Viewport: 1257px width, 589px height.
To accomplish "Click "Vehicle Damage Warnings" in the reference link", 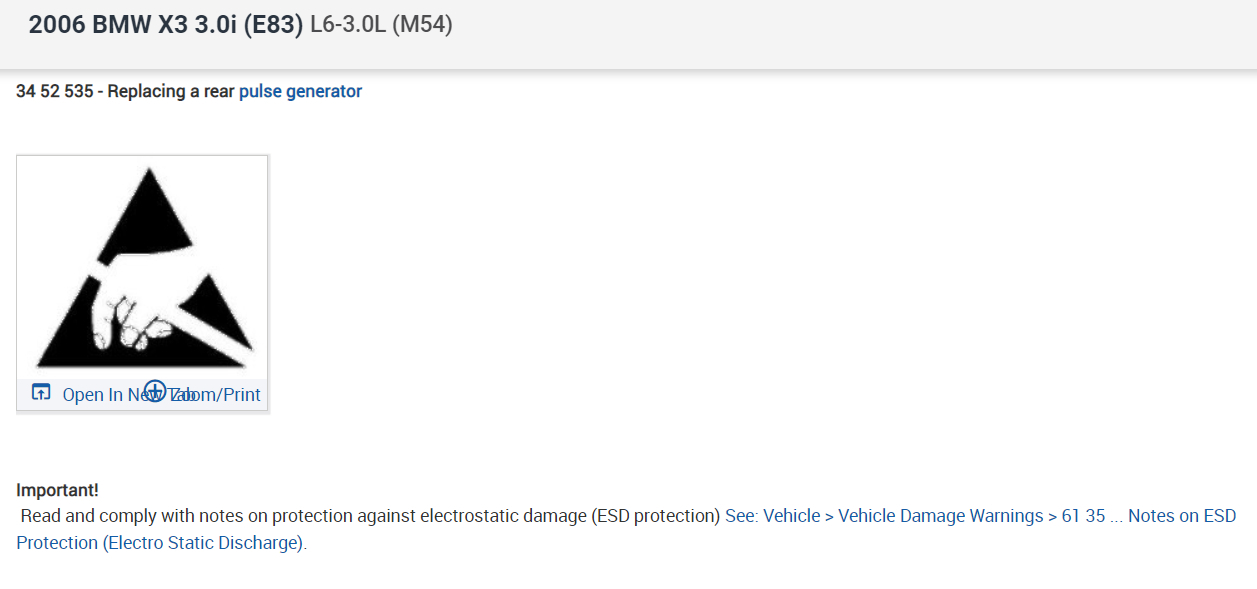I will 940,516.
